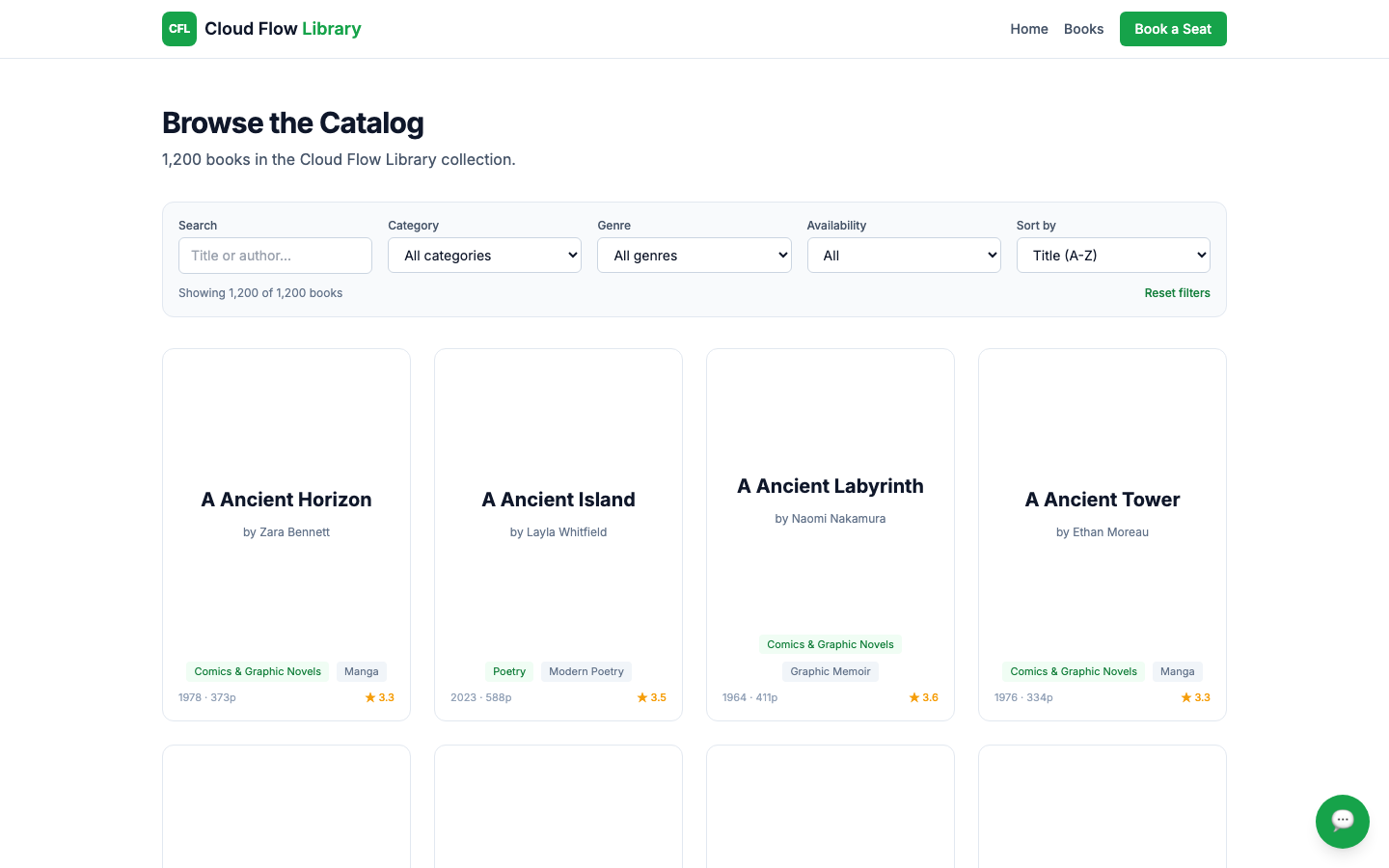Click the 1978 · 373p details text

[x=207, y=697]
